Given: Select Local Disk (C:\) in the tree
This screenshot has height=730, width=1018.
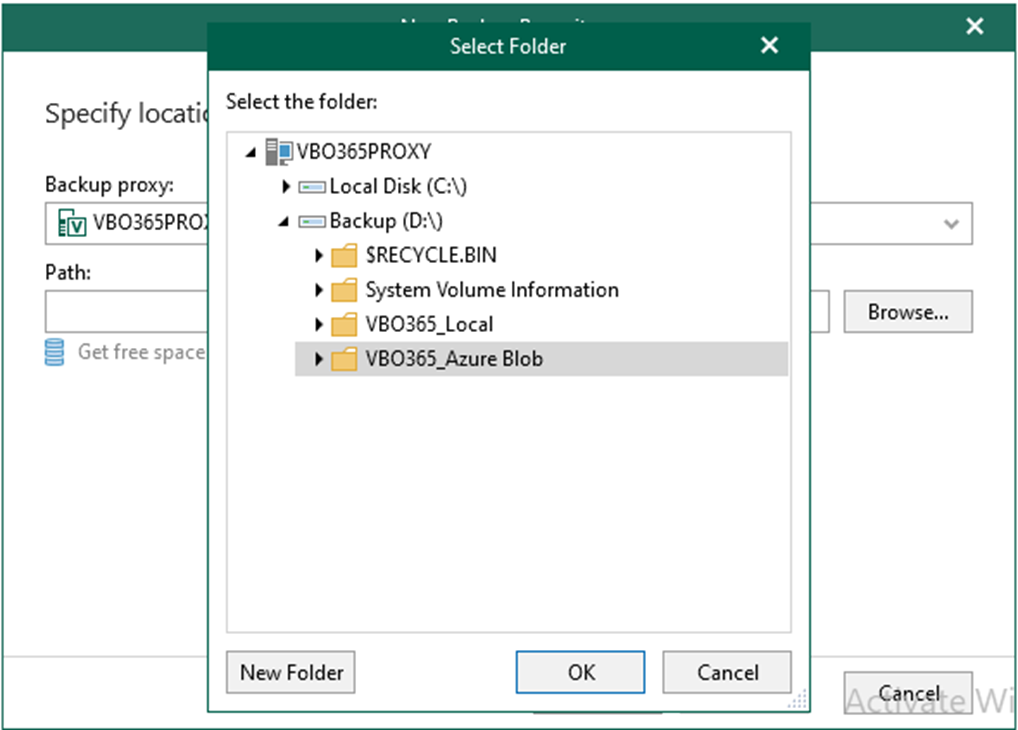Looking at the screenshot, I should pyautogui.click(x=398, y=187).
